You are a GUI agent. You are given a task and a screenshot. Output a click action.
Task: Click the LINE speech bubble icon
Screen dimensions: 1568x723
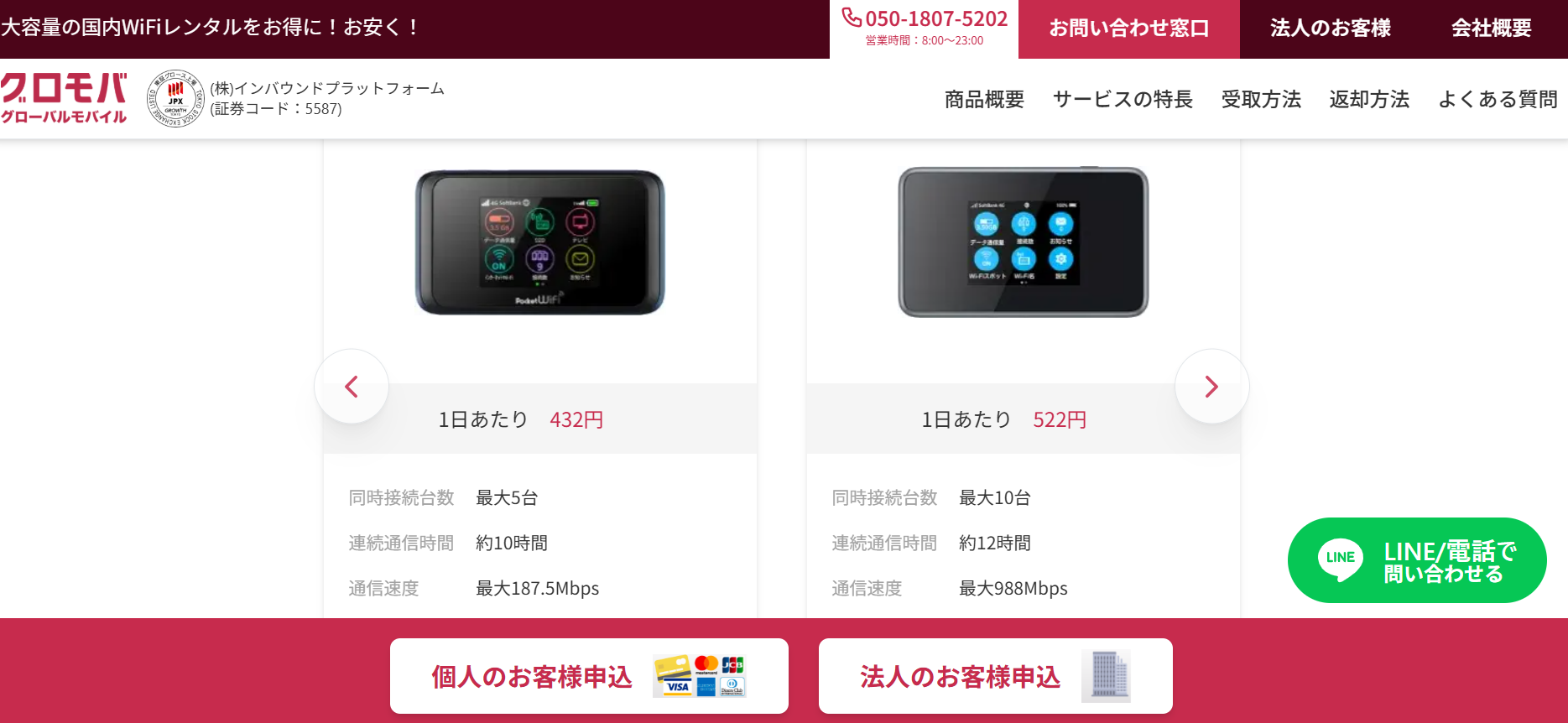pyautogui.click(x=1340, y=559)
